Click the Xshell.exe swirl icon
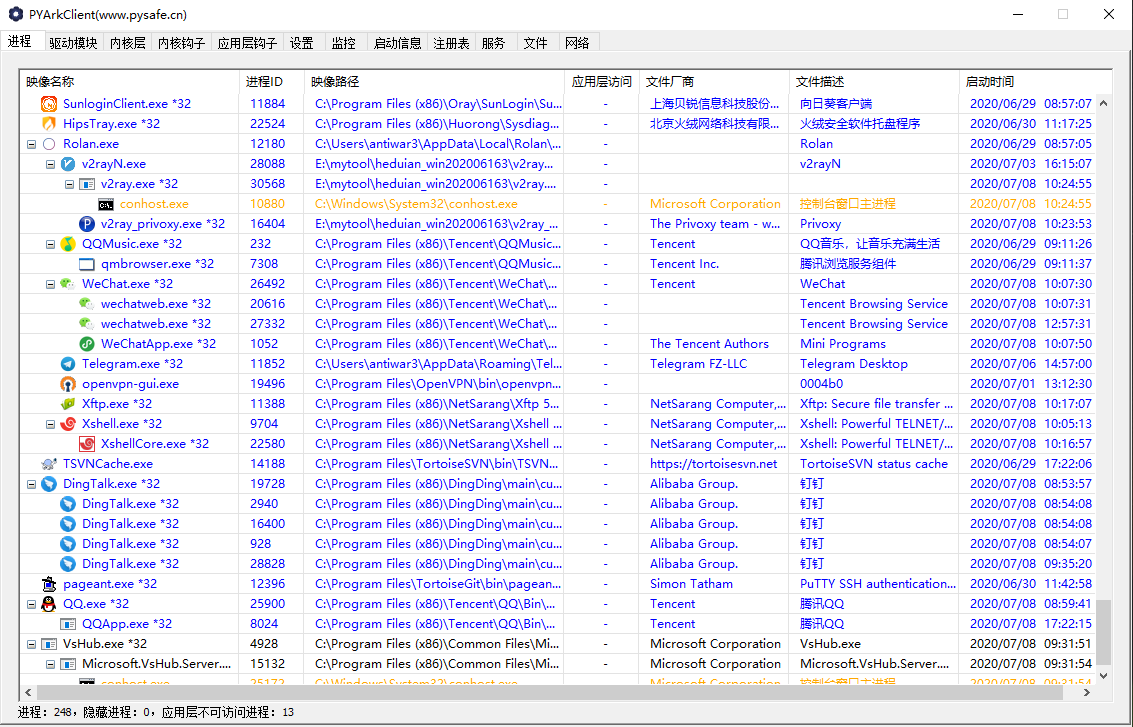The height and width of the screenshot is (727, 1133). tap(68, 424)
